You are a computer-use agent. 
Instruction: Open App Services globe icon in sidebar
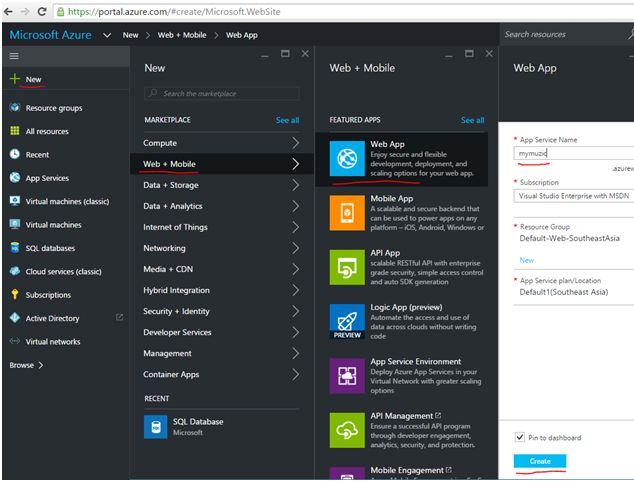15,178
